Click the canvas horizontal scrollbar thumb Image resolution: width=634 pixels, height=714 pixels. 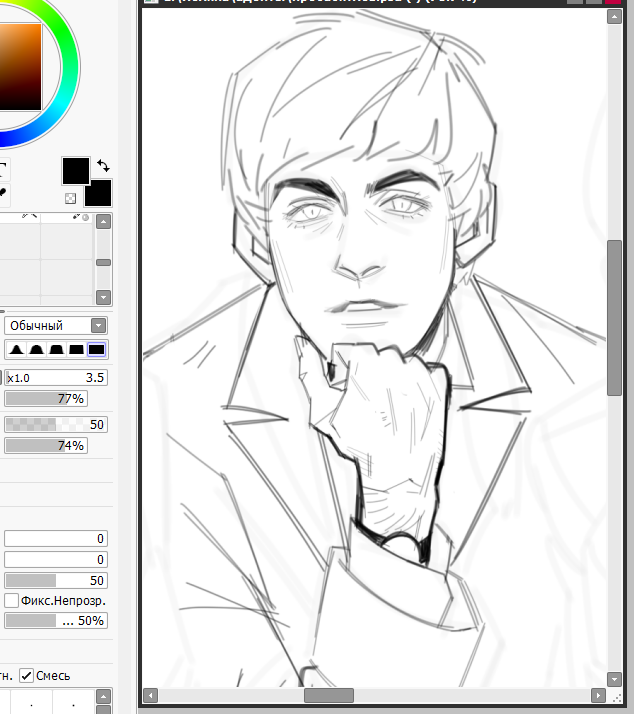[x=329, y=696]
